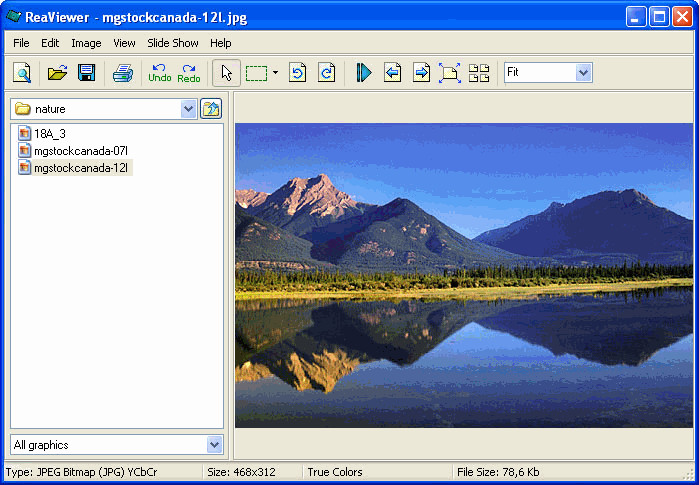
Task: Select file mgstockcanada-12l
Action: 81,168
